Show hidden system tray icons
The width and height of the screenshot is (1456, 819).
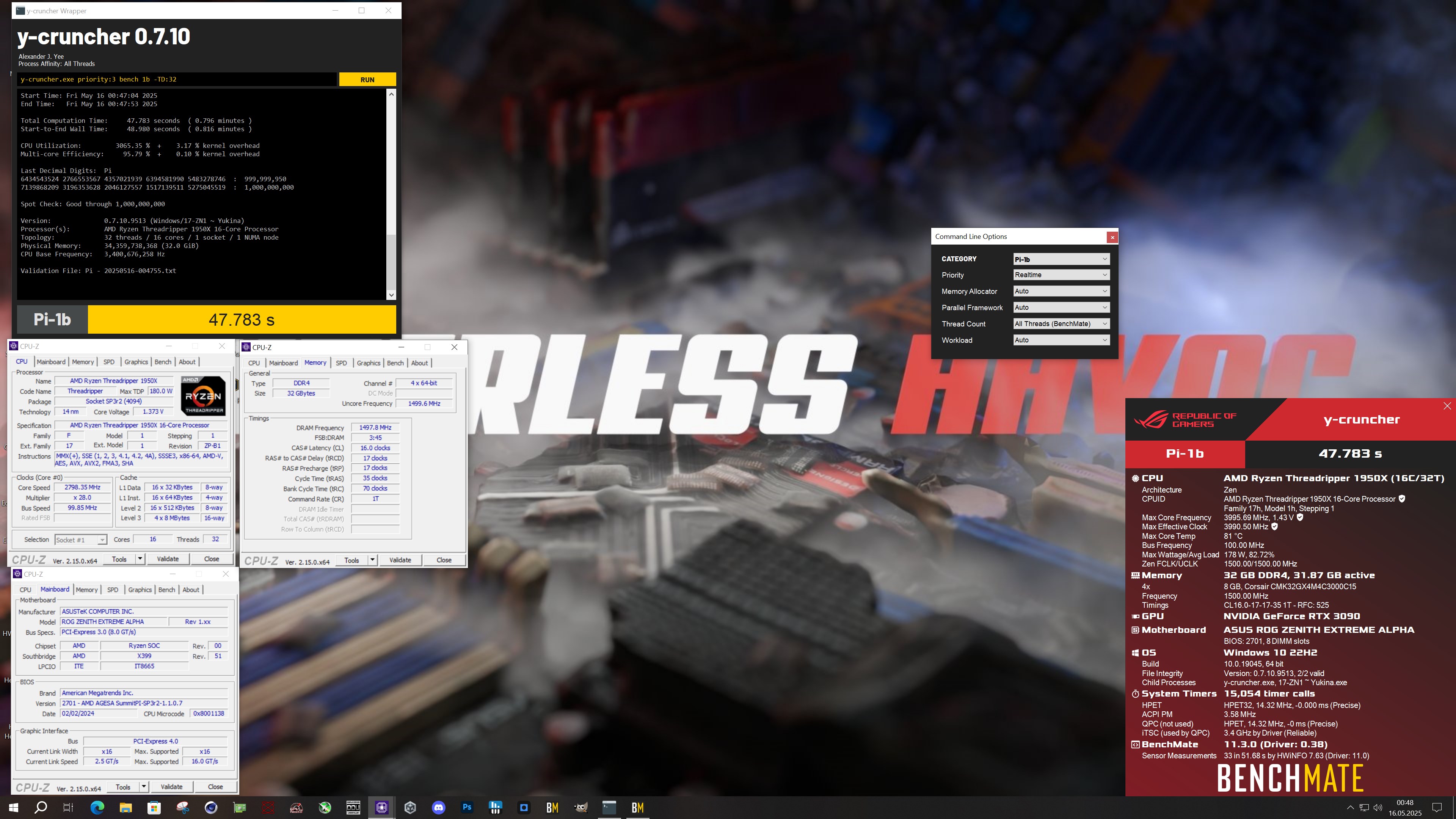click(1350, 808)
